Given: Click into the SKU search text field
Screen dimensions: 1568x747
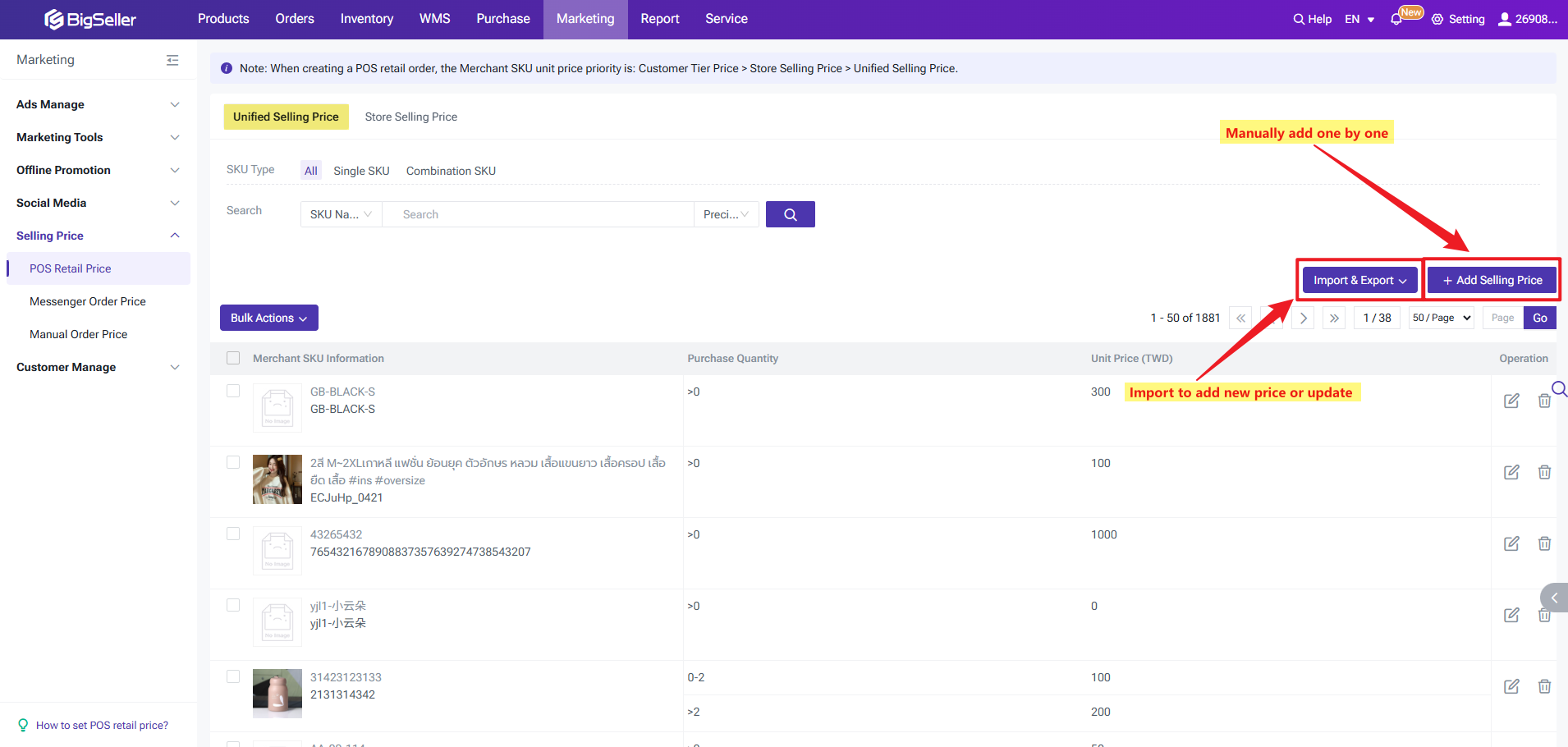Looking at the screenshot, I should click(x=538, y=214).
